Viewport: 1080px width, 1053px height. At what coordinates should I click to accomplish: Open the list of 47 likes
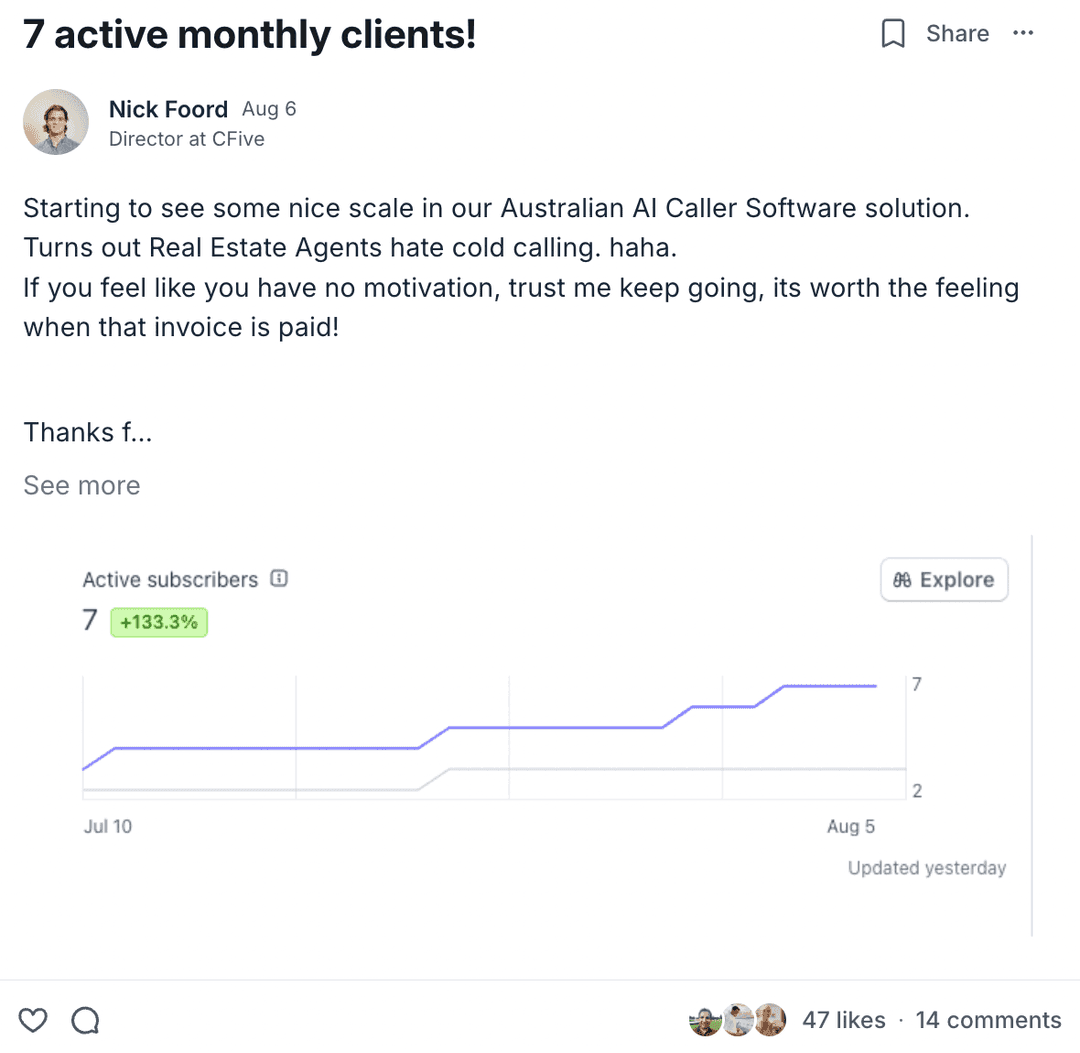[x=844, y=1020]
